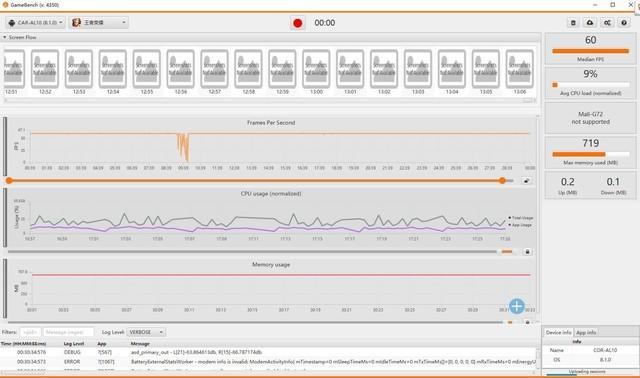Click the Down (MB) 0.1 value
The width and height of the screenshot is (640, 378).
pos(613,182)
